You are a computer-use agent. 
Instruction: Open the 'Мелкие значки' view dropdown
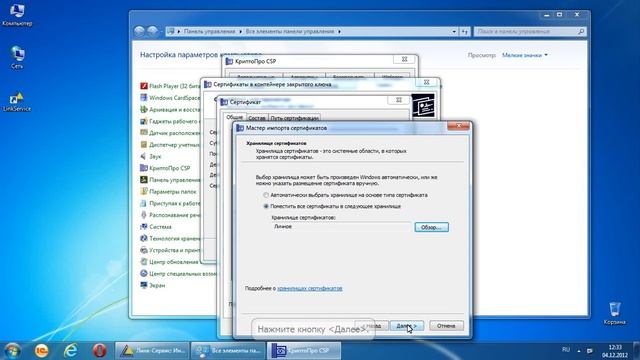pyautogui.click(x=524, y=55)
